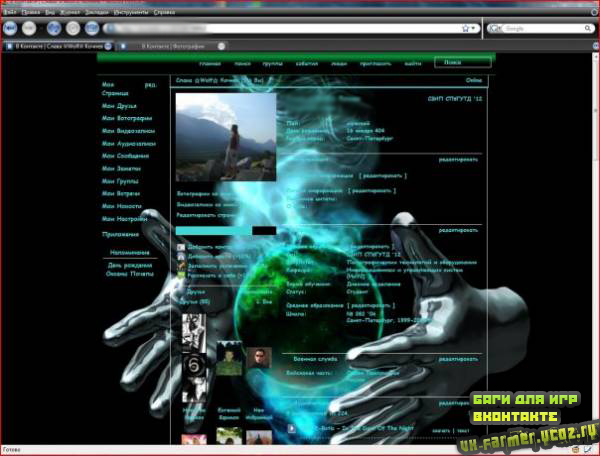Image resolution: width=600 pixels, height=456 pixels.
Task: Open the 'события' top navigation link
Action: 307,64
